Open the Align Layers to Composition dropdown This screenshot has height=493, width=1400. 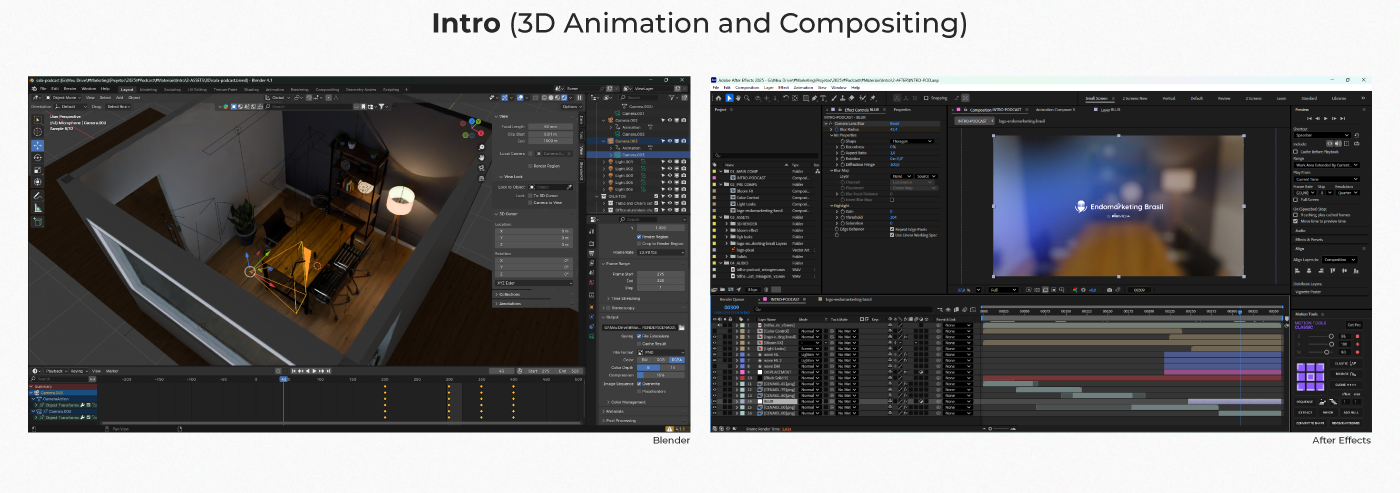tap(1339, 261)
